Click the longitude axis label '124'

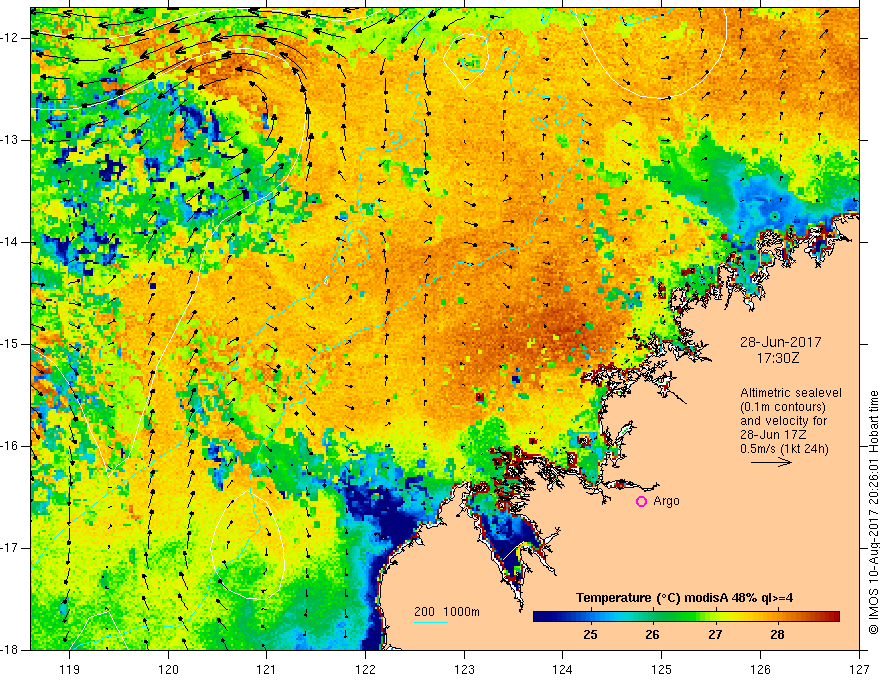[563, 669]
